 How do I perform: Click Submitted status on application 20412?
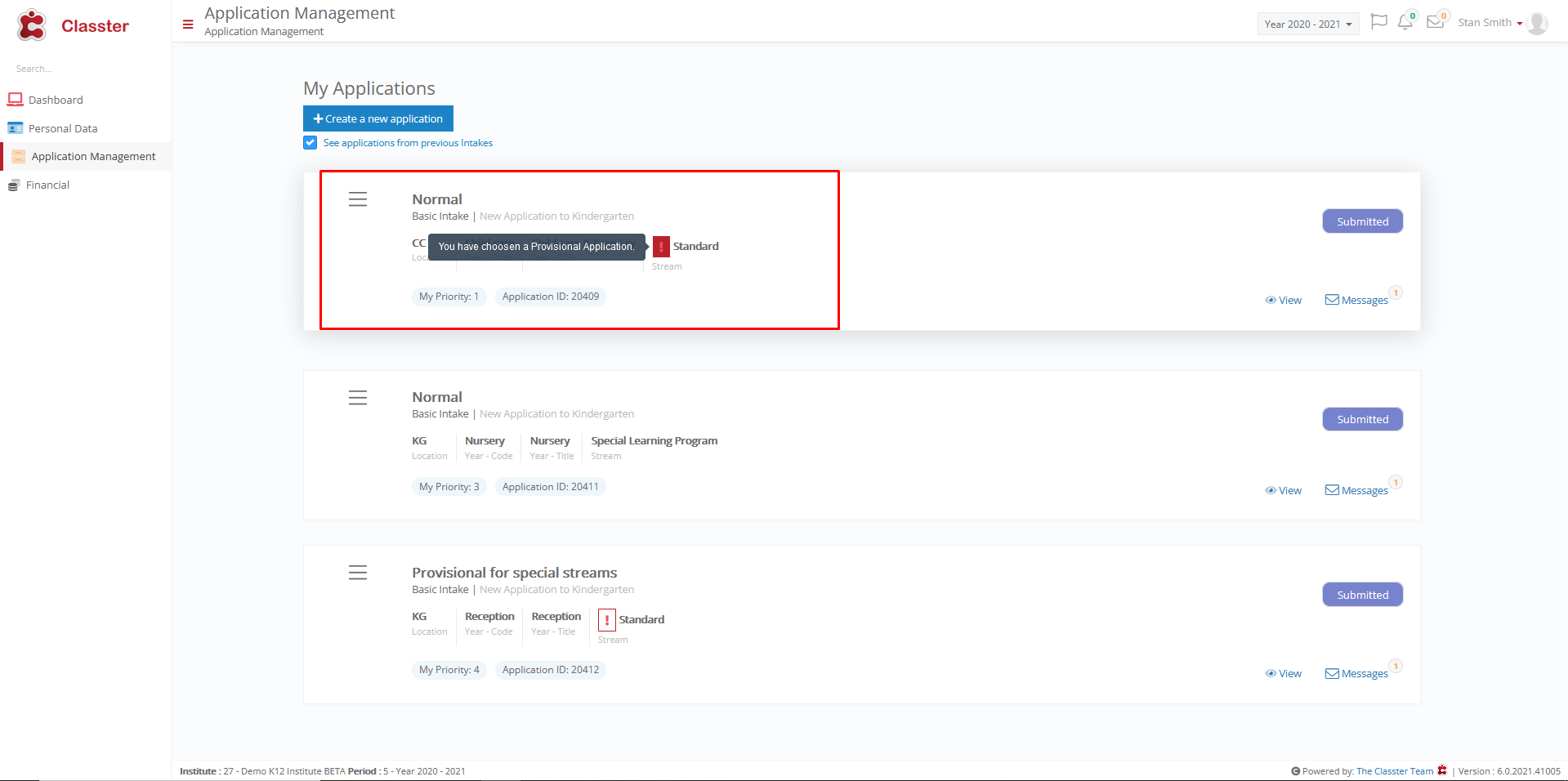[x=1363, y=595]
